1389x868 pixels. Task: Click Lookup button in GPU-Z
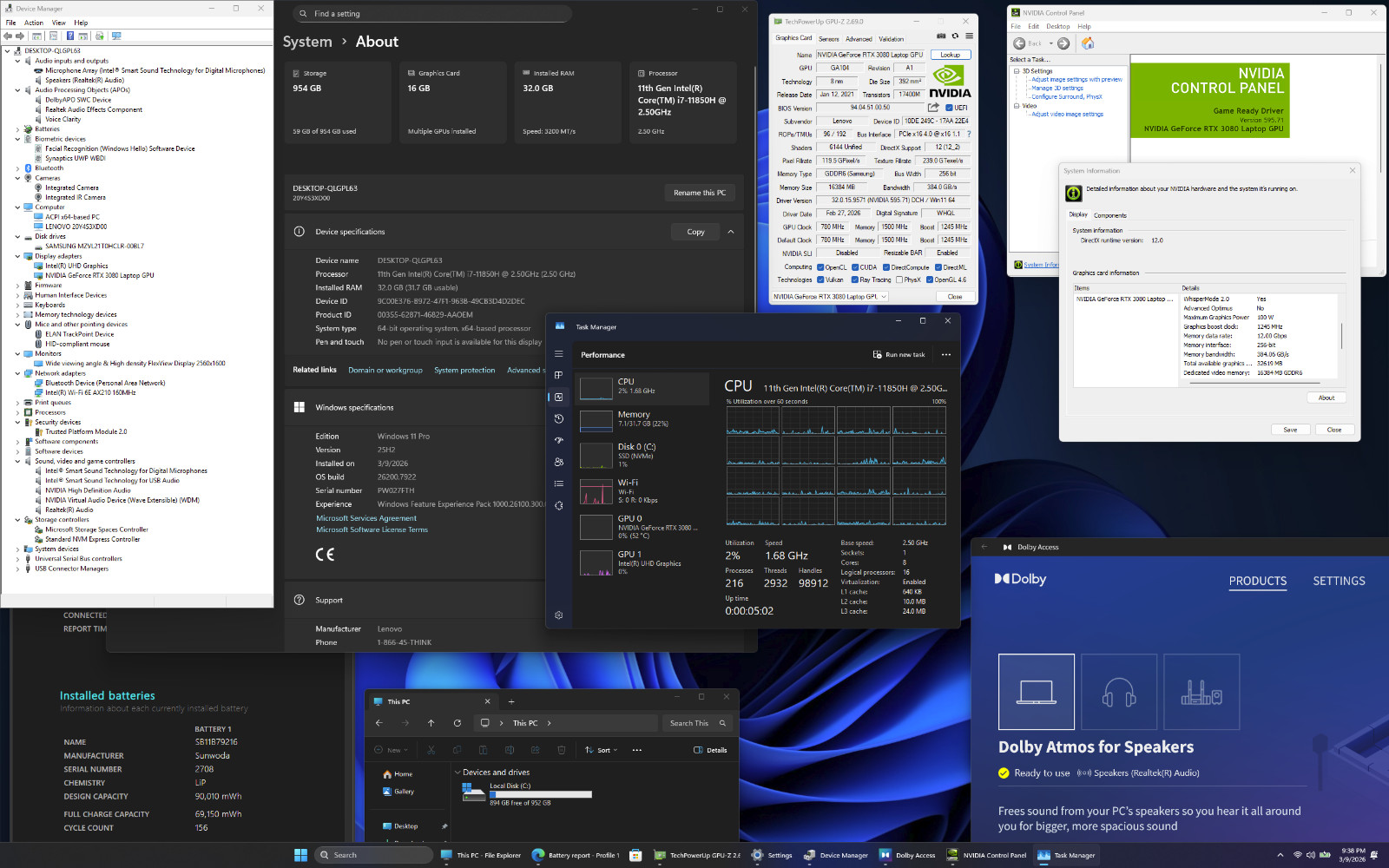[x=951, y=55]
